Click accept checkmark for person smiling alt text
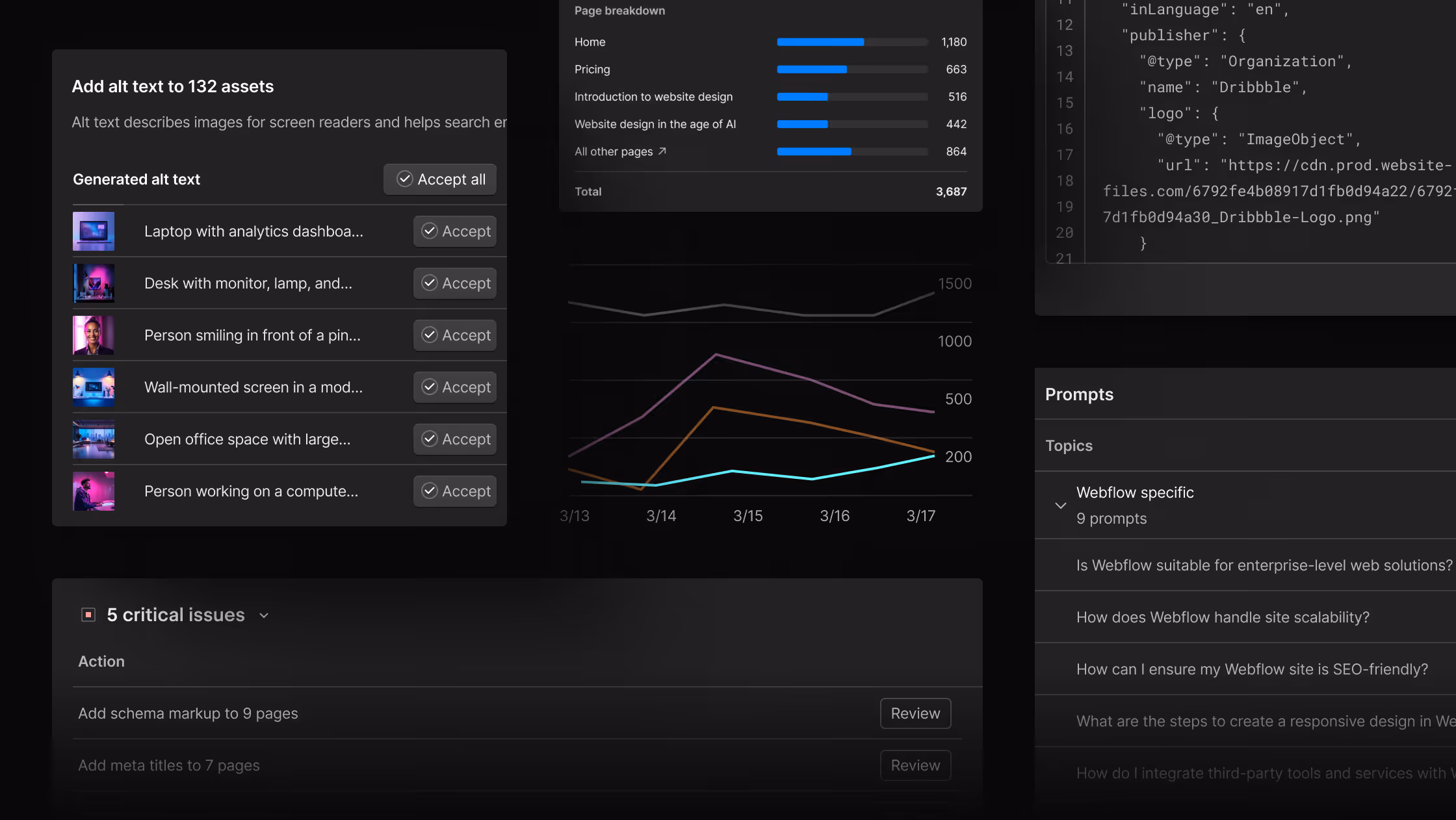This screenshot has height=820, width=1456. click(x=430, y=335)
